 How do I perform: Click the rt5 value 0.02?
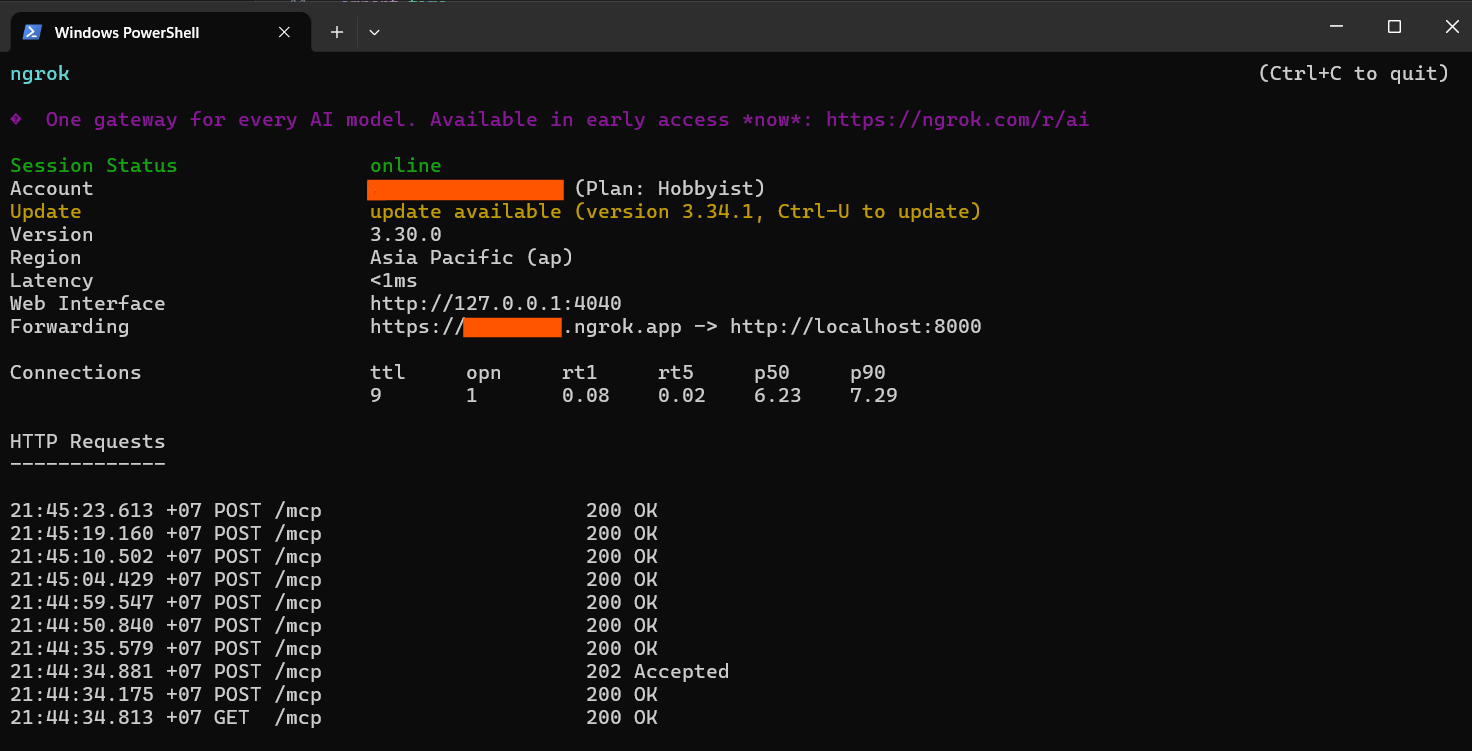coord(682,396)
